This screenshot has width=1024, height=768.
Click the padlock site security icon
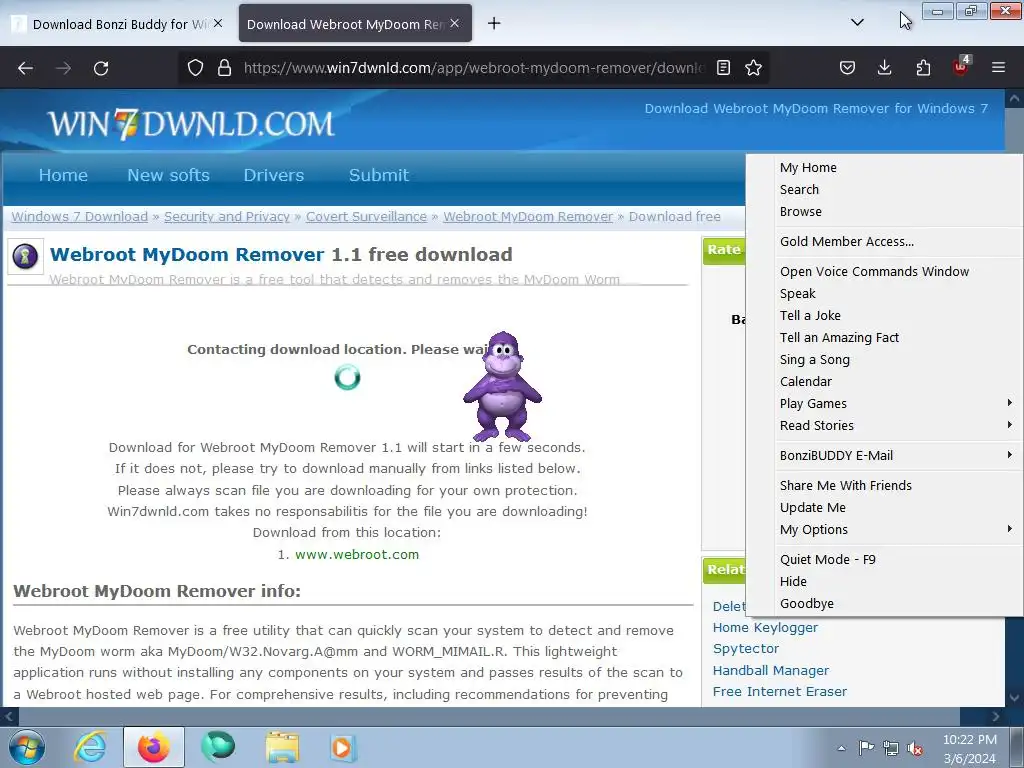tap(224, 68)
